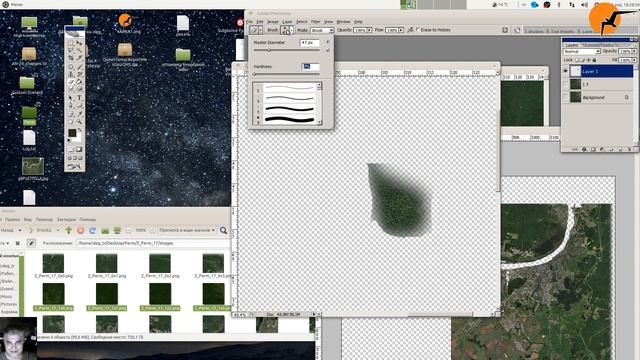Image resolution: width=640 pixels, height=360 pixels.
Task: Select the Lasso tool
Action: pos(71,51)
